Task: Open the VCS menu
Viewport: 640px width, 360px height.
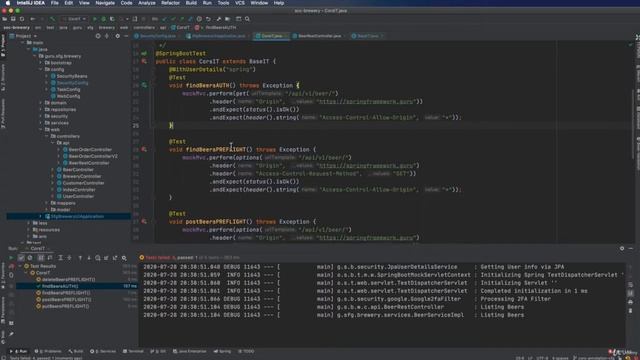Action: (240, 3)
